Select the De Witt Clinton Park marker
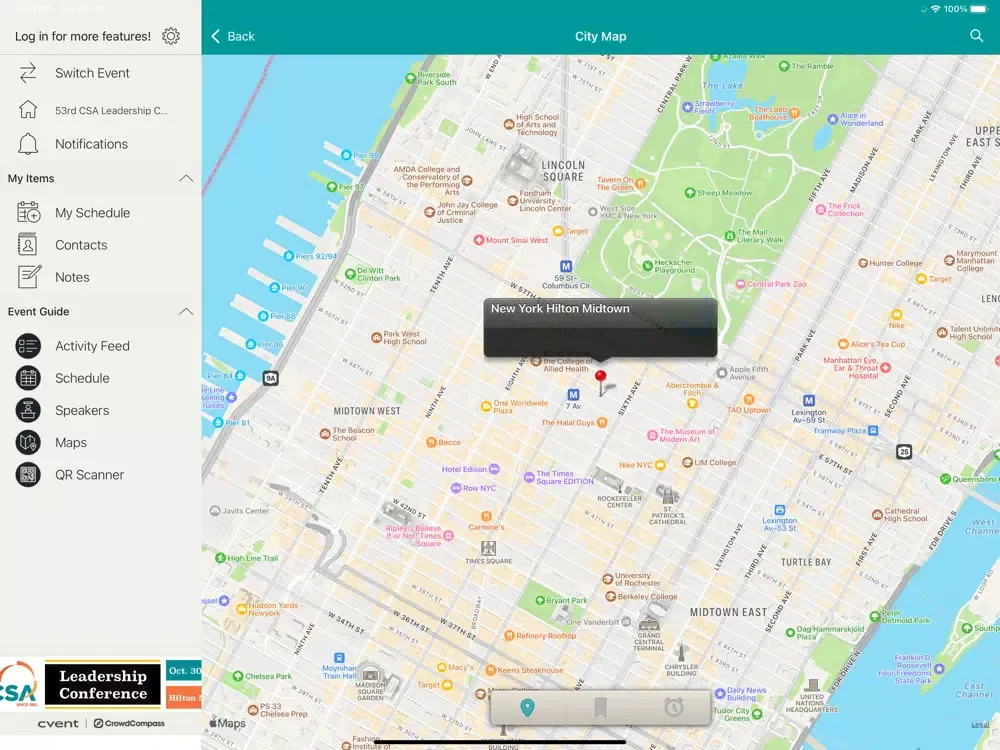 click(x=350, y=274)
